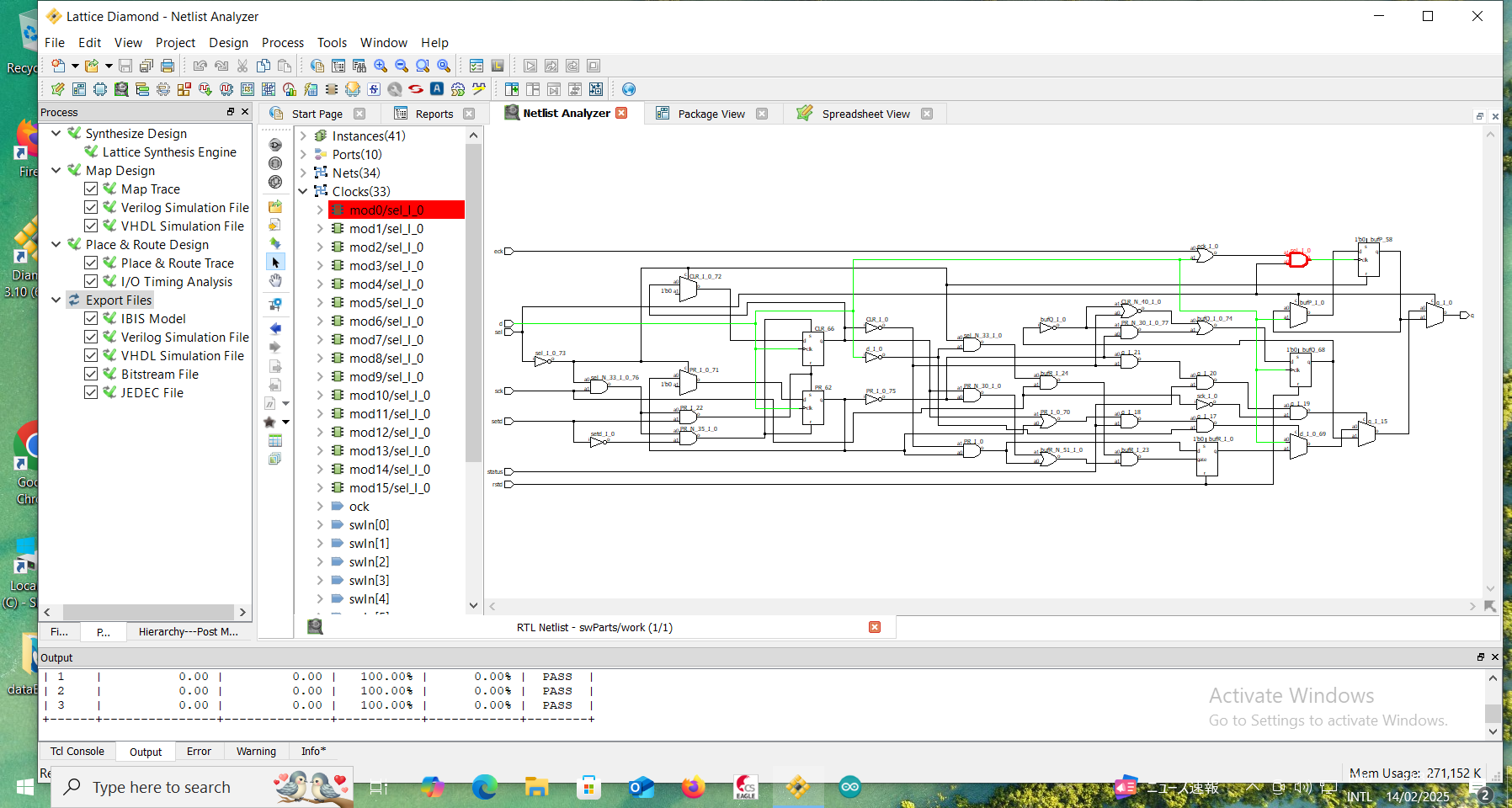The width and height of the screenshot is (1512, 808).
Task: Switch to the Spreadsheet View tab
Action: (865, 114)
